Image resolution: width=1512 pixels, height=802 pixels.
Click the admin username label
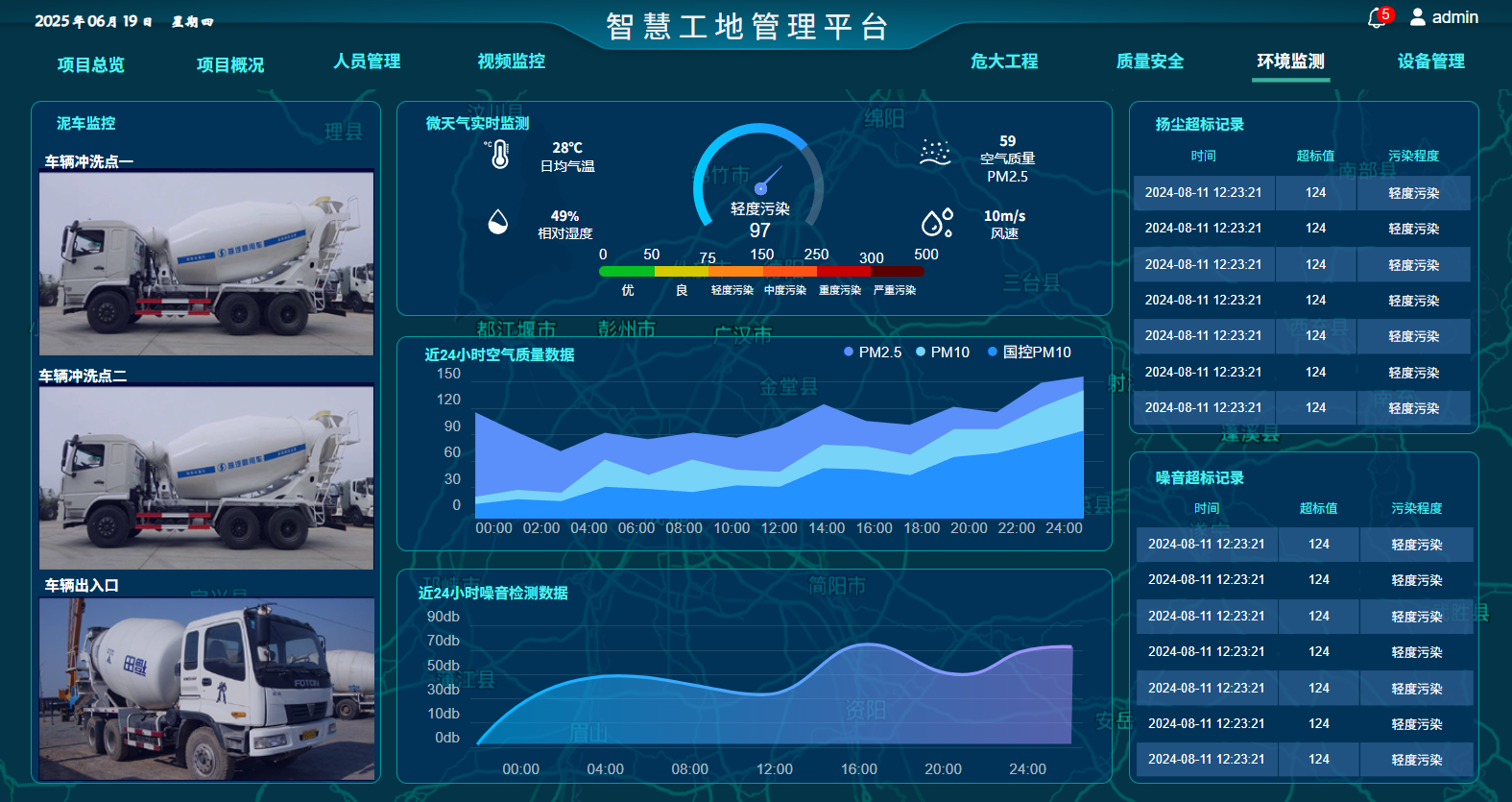pos(1454,17)
